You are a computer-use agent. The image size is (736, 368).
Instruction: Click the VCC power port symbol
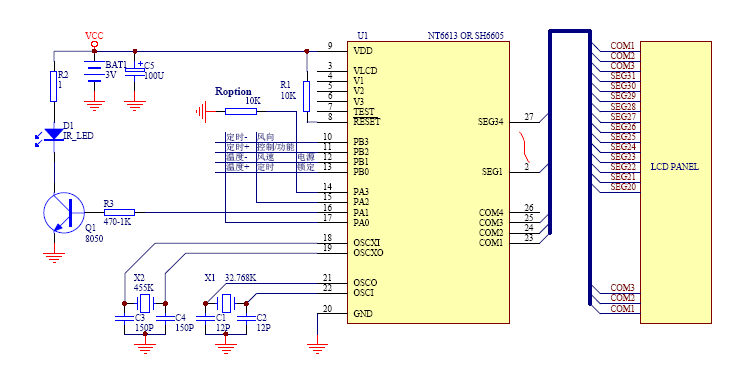coord(94,44)
